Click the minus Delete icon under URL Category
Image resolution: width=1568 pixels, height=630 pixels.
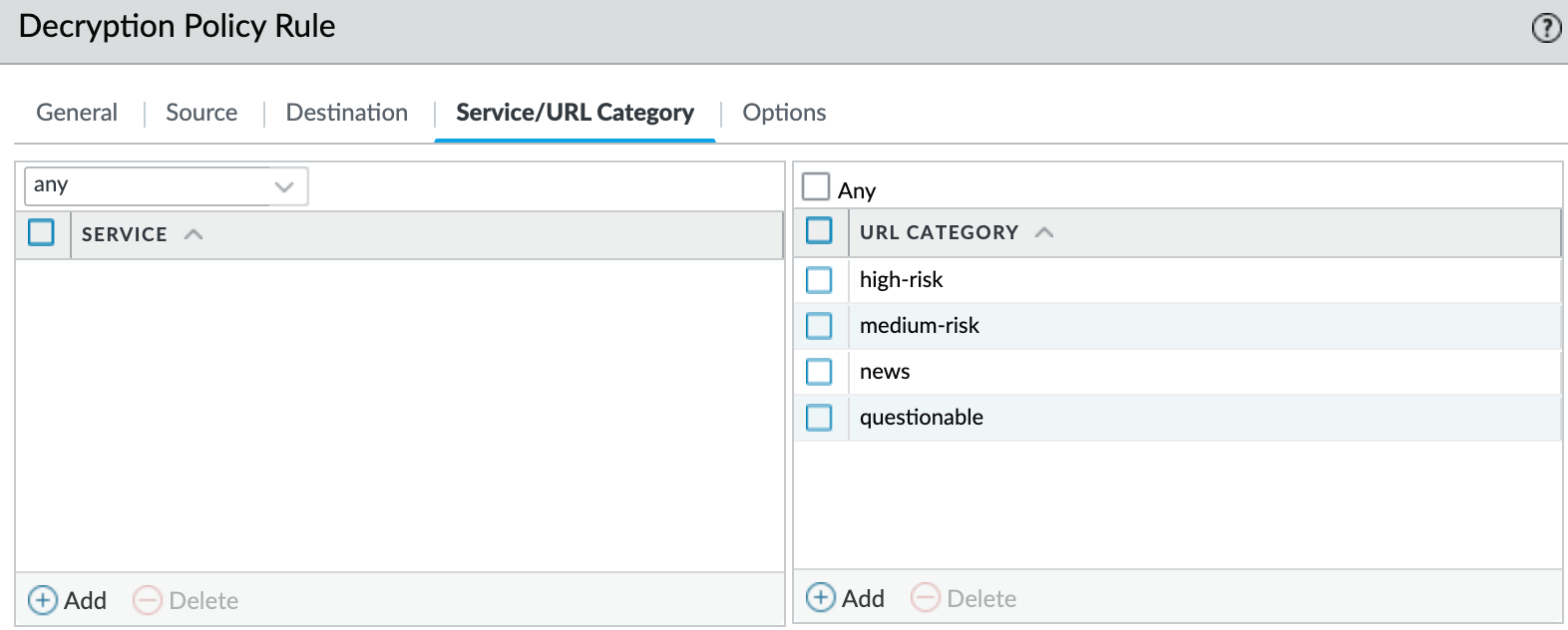point(926,598)
